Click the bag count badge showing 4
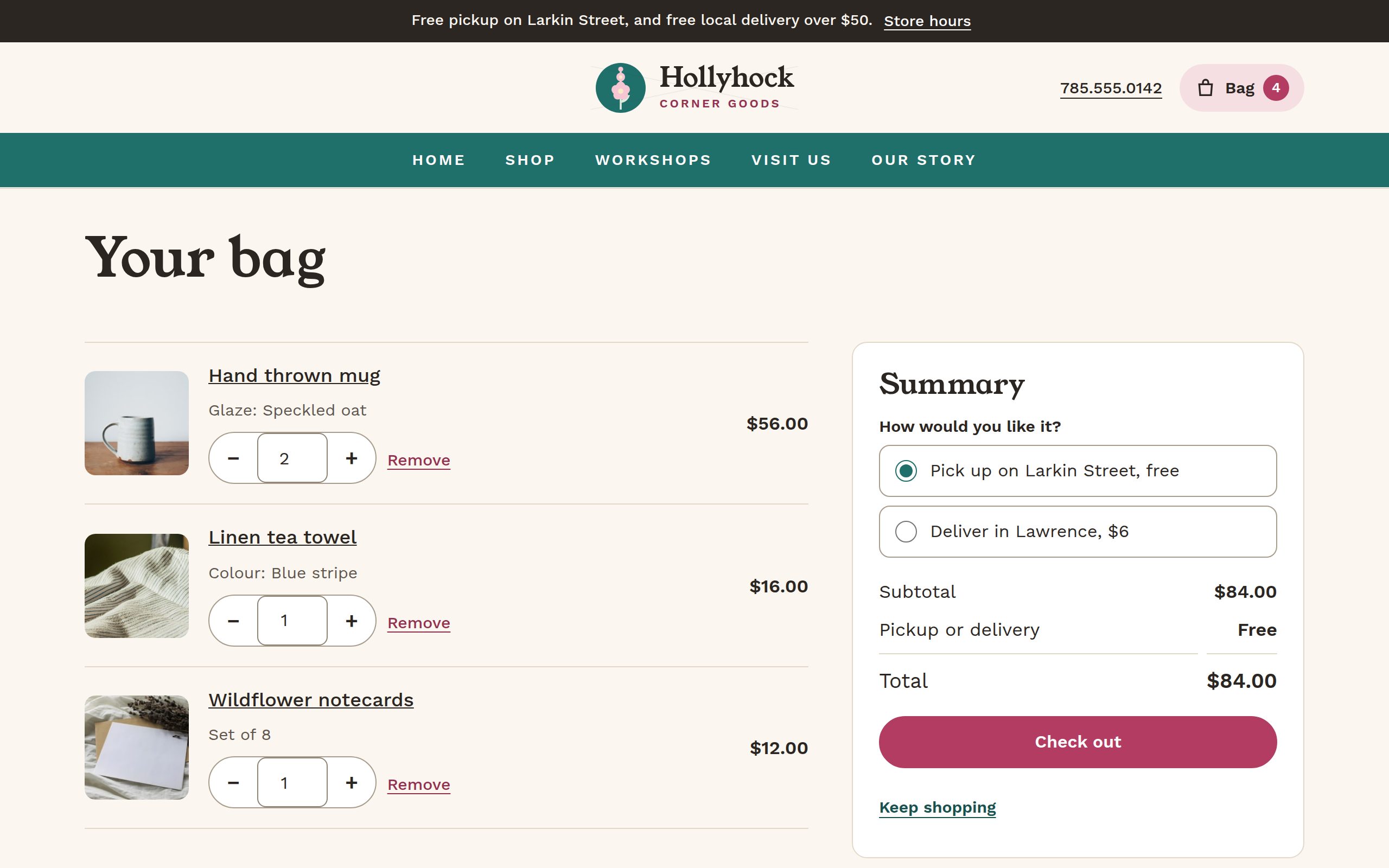This screenshot has width=1389, height=868. pyautogui.click(x=1276, y=88)
